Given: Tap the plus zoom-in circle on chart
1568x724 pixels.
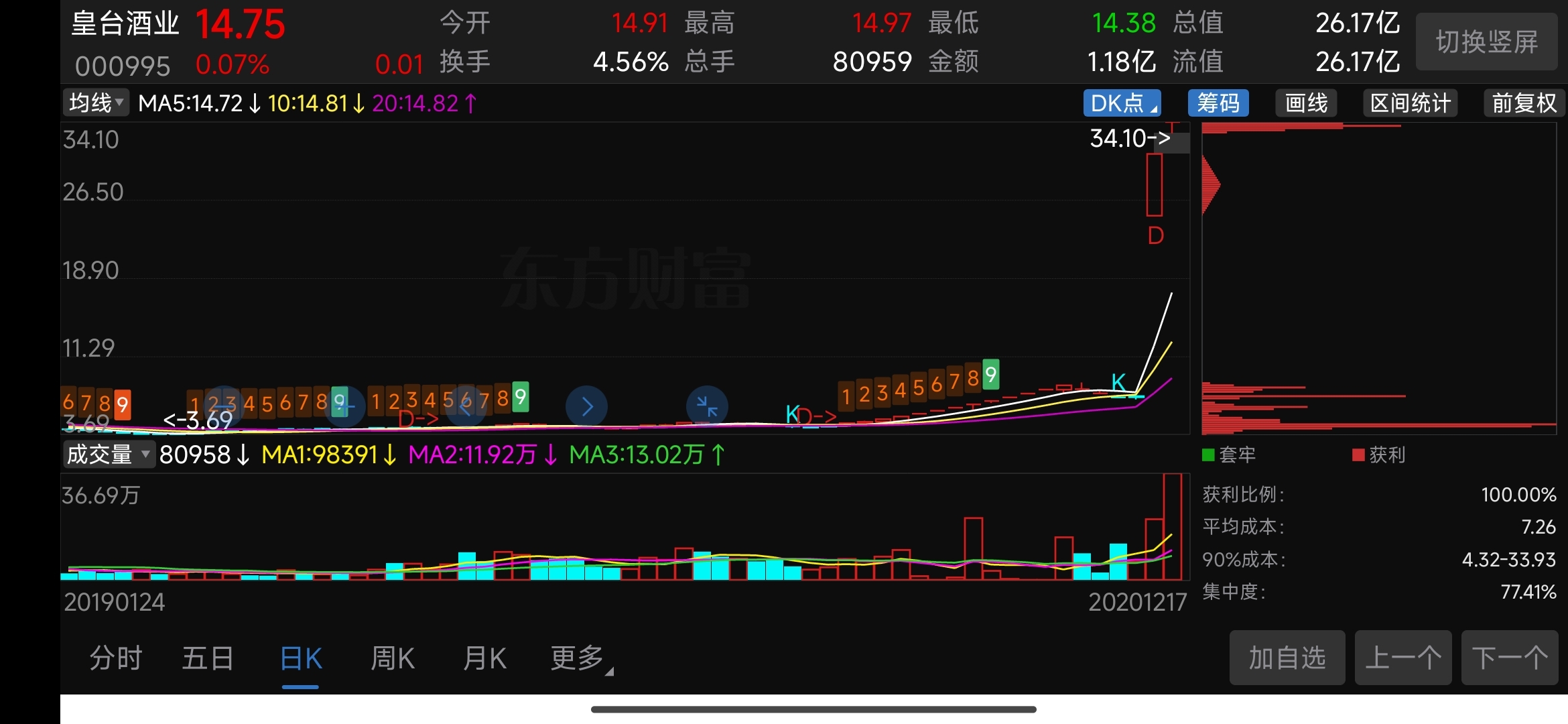Looking at the screenshot, I should coord(344,406).
